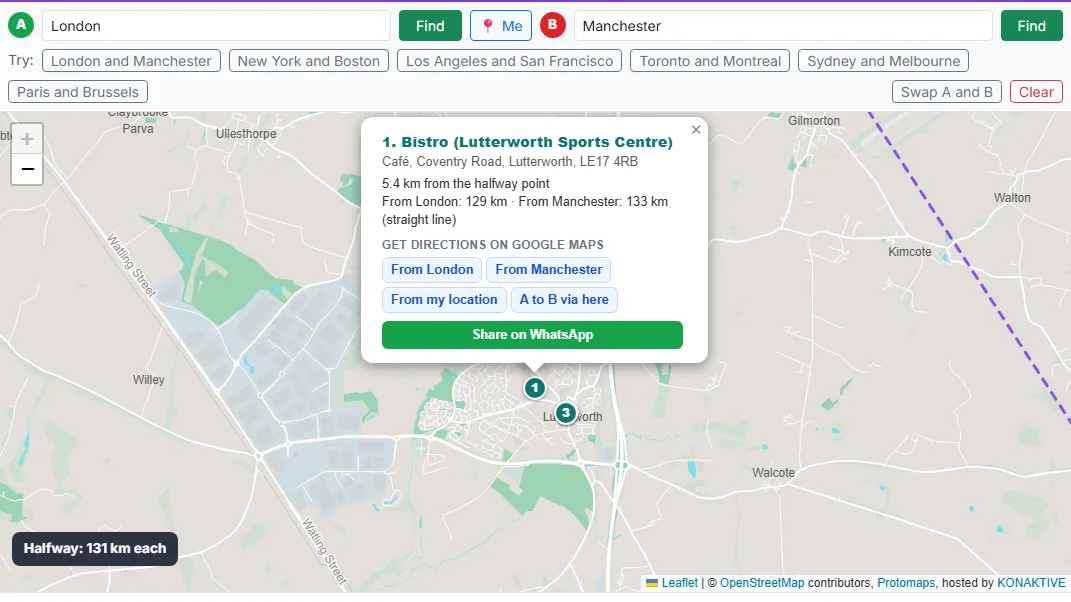Open the KONAKTIVE host link
The image size is (1071, 602).
(1031, 583)
